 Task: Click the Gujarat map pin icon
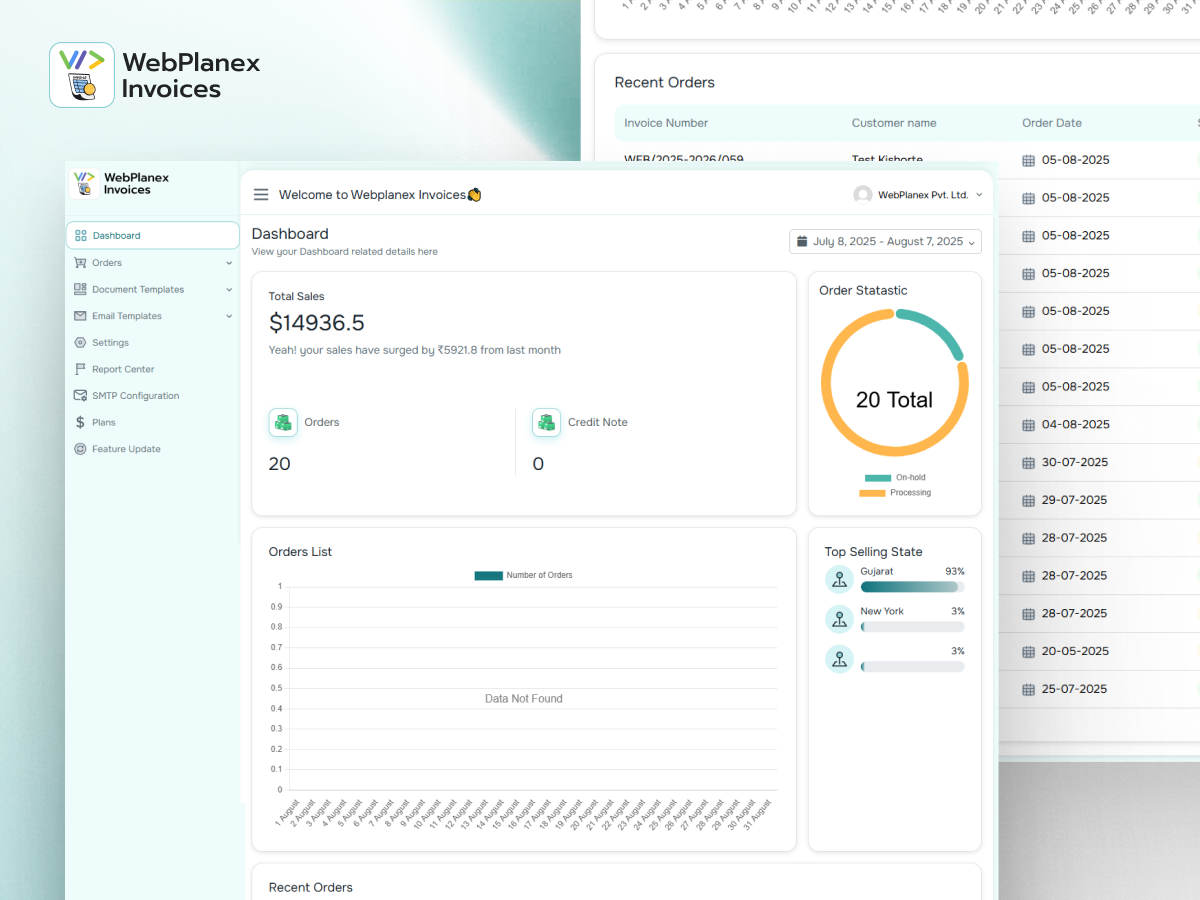tap(840, 579)
